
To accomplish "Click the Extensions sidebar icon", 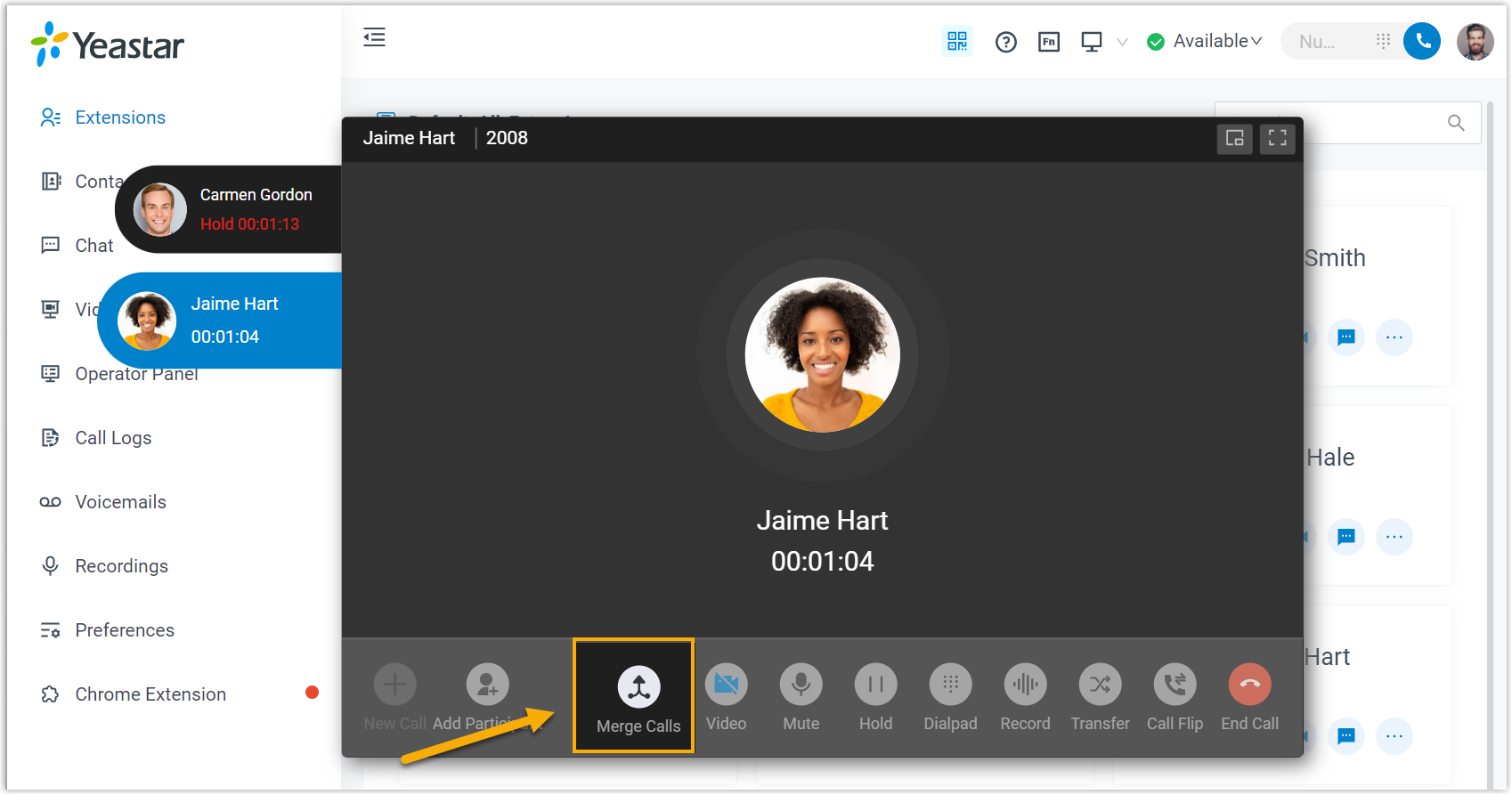I will pos(51,118).
